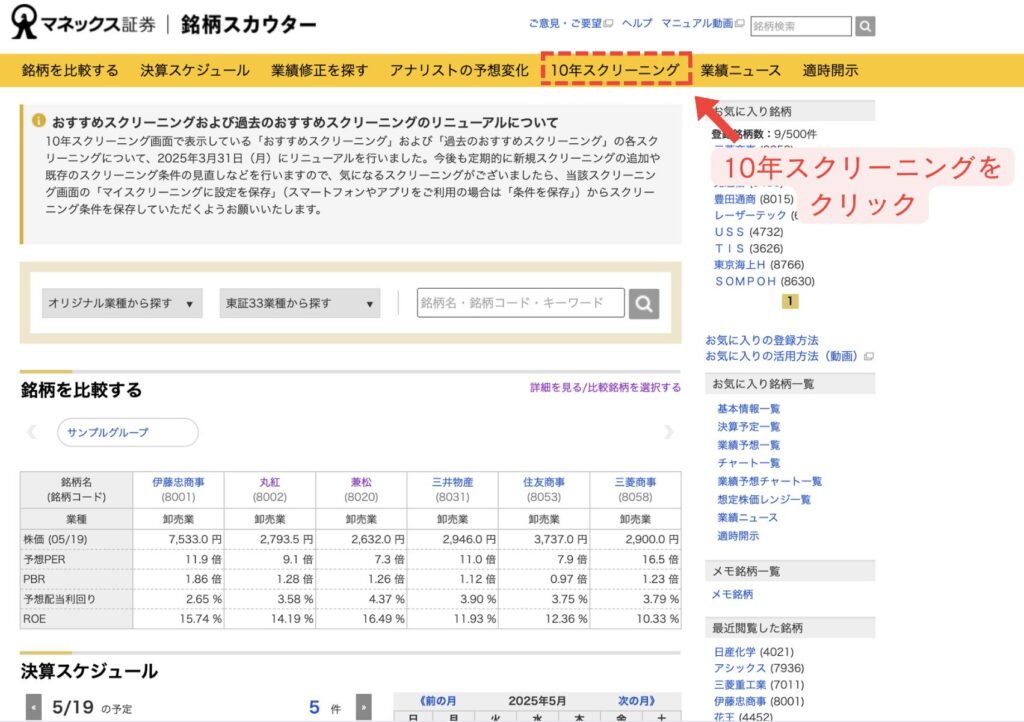Select the サンプルグループ button

(128, 432)
